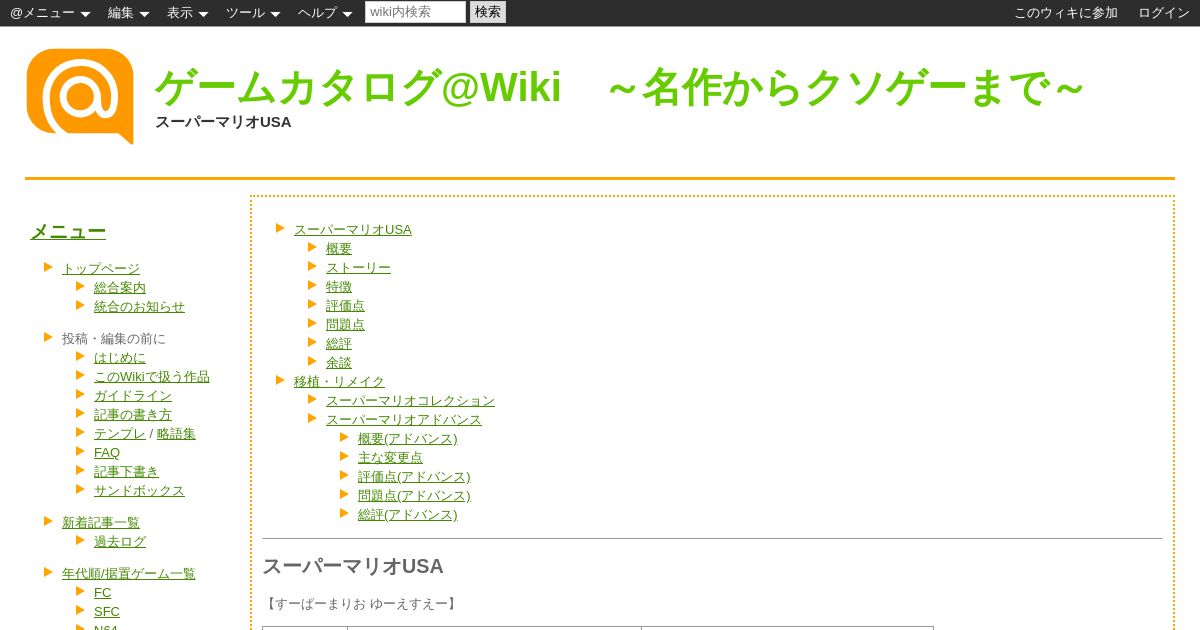Jump to スーパーマリオUSA contents entry
Viewport: 1200px width, 630px height.
[x=353, y=229]
